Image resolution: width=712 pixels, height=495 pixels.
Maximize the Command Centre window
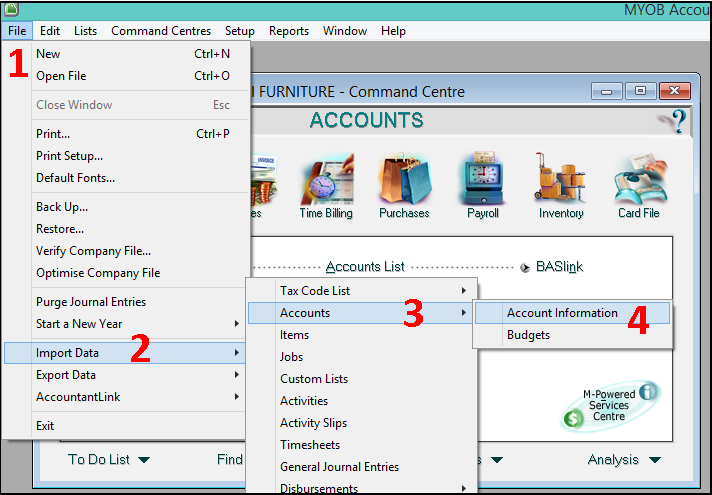click(640, 91)
